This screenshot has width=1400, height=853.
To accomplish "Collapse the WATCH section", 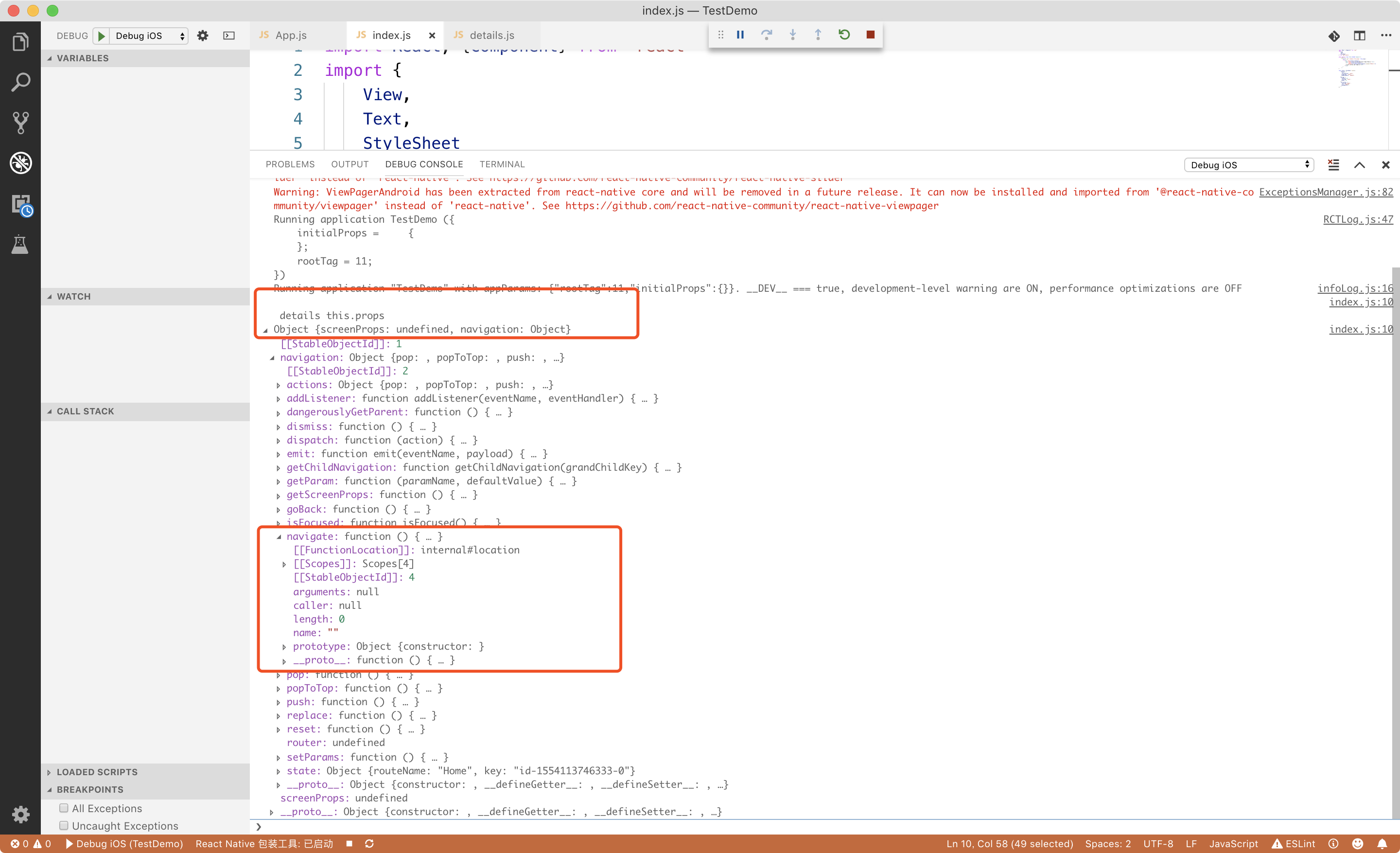I will click(145, 297).
